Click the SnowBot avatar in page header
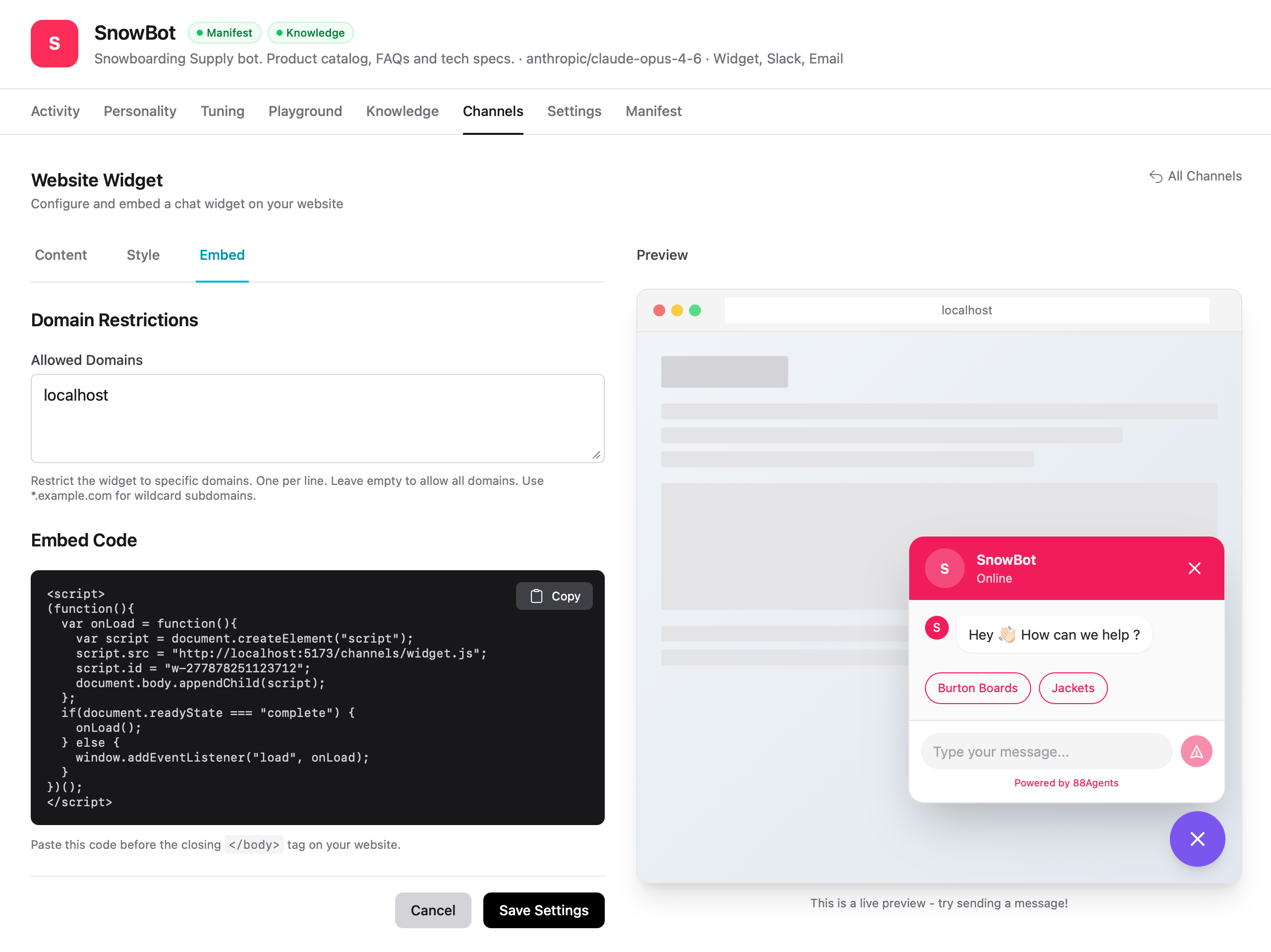 pos(54,44)
